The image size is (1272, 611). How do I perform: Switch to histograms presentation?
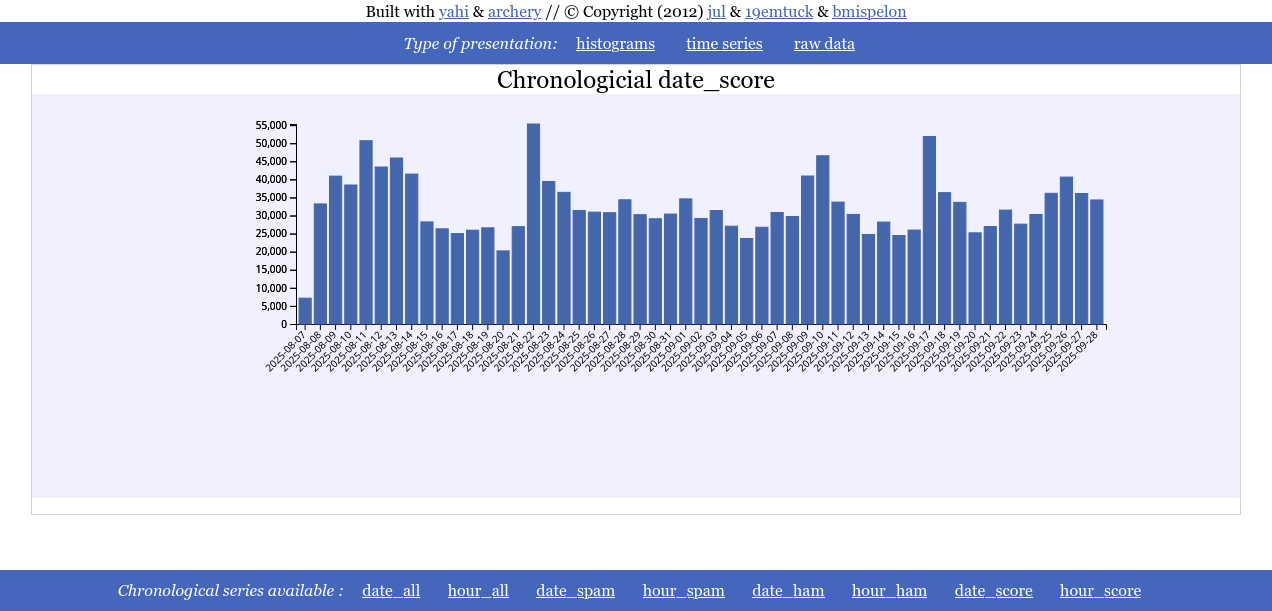(615, 44)
